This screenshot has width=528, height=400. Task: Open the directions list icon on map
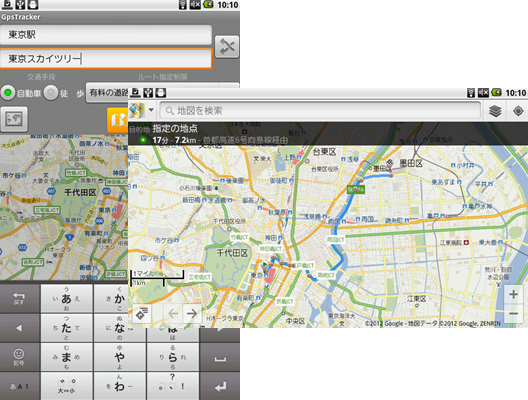coord(142,314)
